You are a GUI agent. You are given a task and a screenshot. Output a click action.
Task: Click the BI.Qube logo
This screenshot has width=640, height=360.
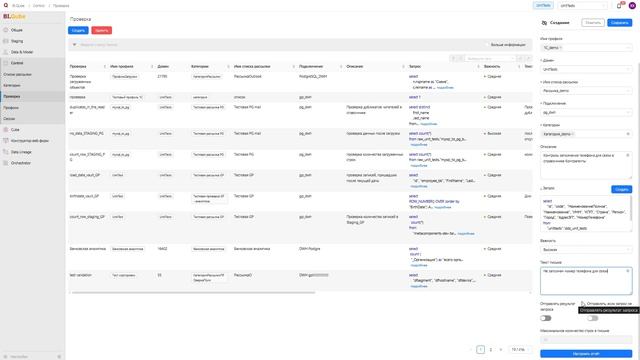tap(14, 16)
